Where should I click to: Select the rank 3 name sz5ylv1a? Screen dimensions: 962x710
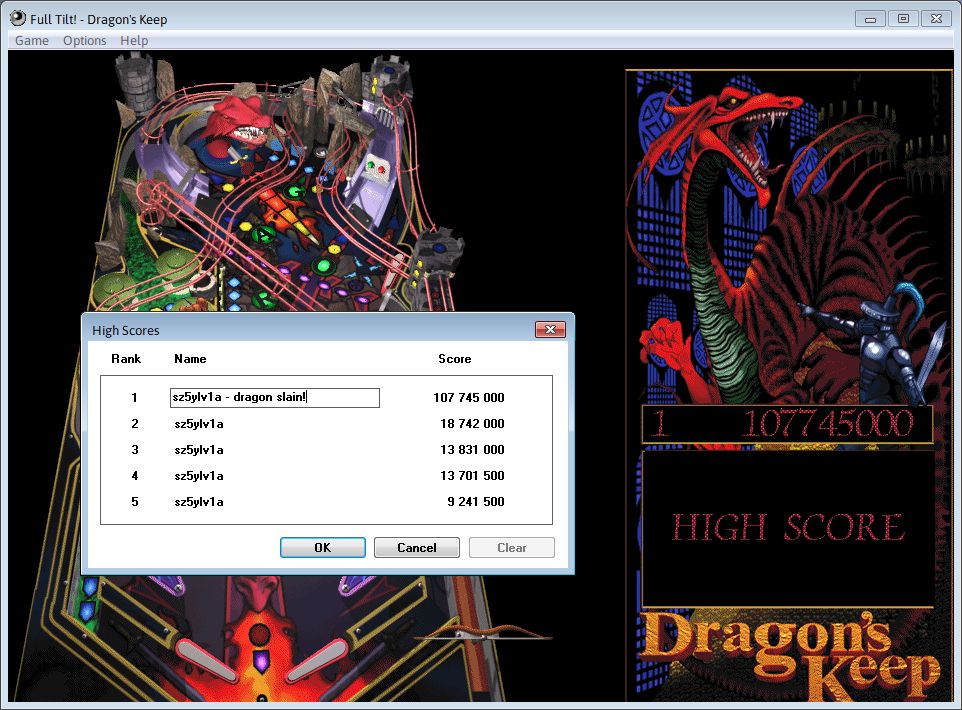(199, 450)
